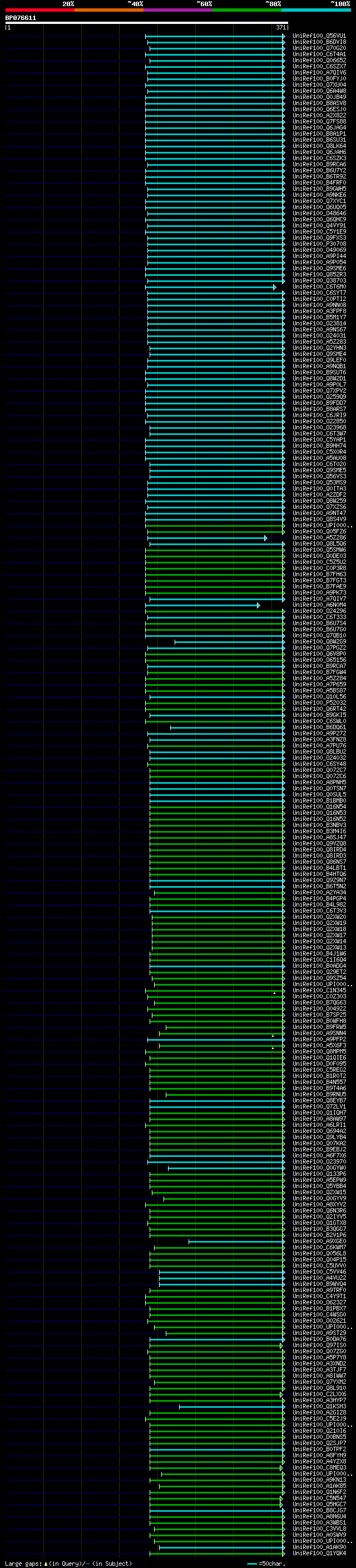Open hit UniRef100_Q70G20

coord(319,48)
